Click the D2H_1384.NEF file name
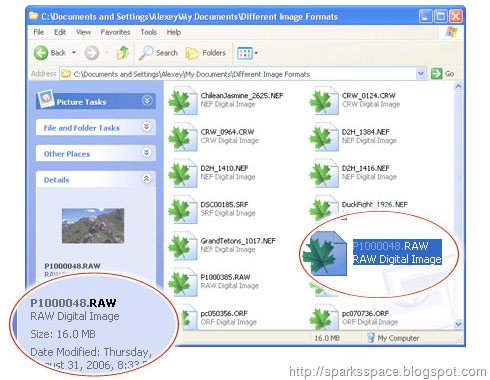490x380 pixels. click(x=366, y=132)
